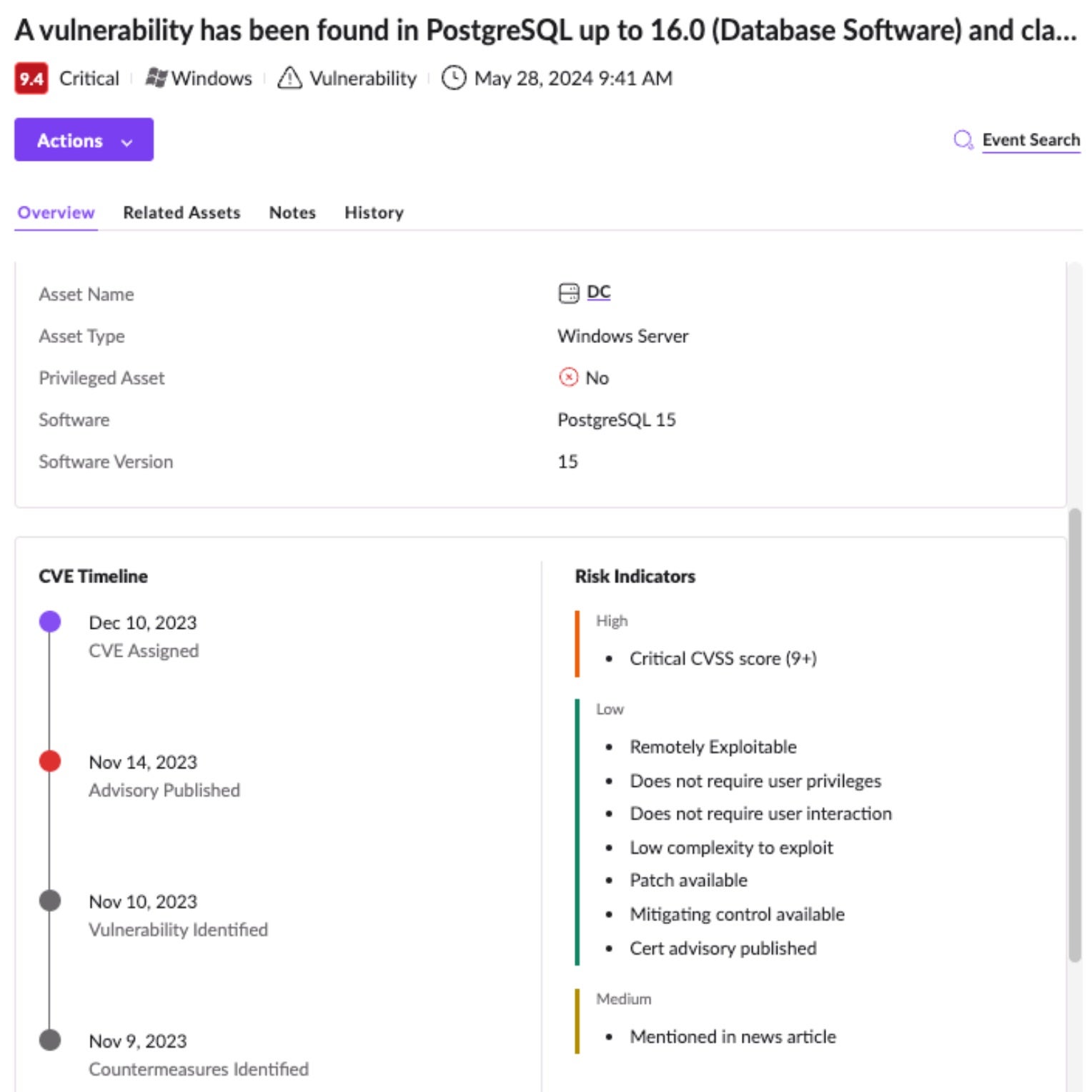Click the Windows platform logo icon
The height and width of the screenshot is (1092, 1092).
coord(156,78)
